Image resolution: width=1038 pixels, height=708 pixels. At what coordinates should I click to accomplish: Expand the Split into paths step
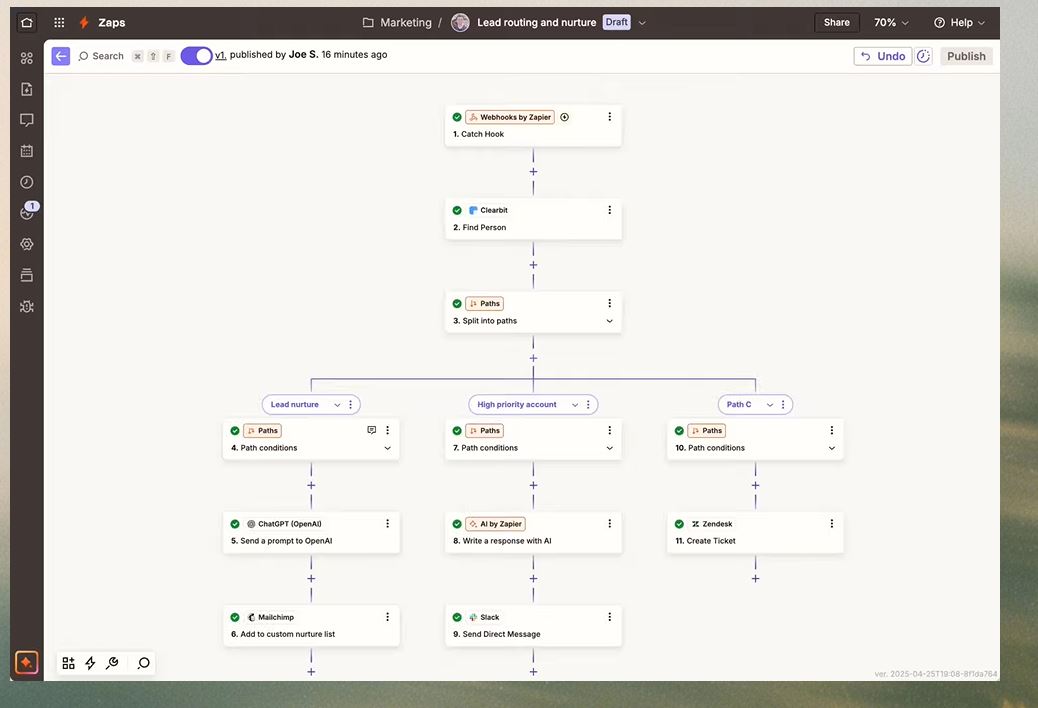point(609,321)
